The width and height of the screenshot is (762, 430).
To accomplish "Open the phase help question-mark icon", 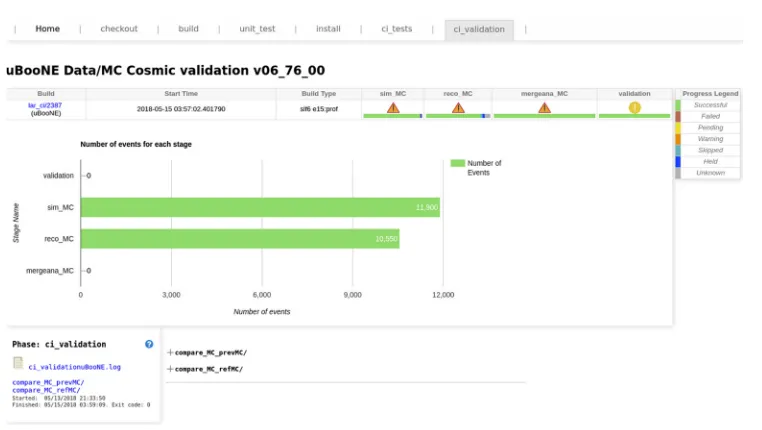I will point(149,344).
